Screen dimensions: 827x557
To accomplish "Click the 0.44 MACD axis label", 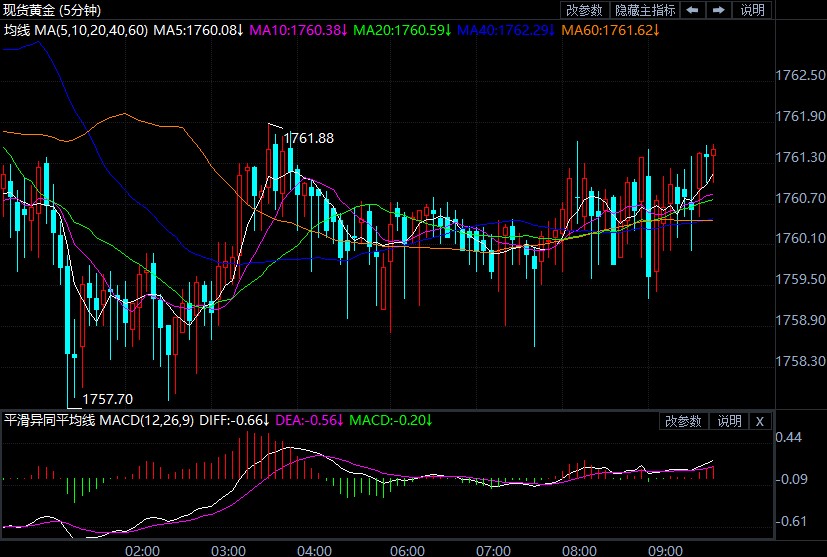I will [x=788, y=437].
